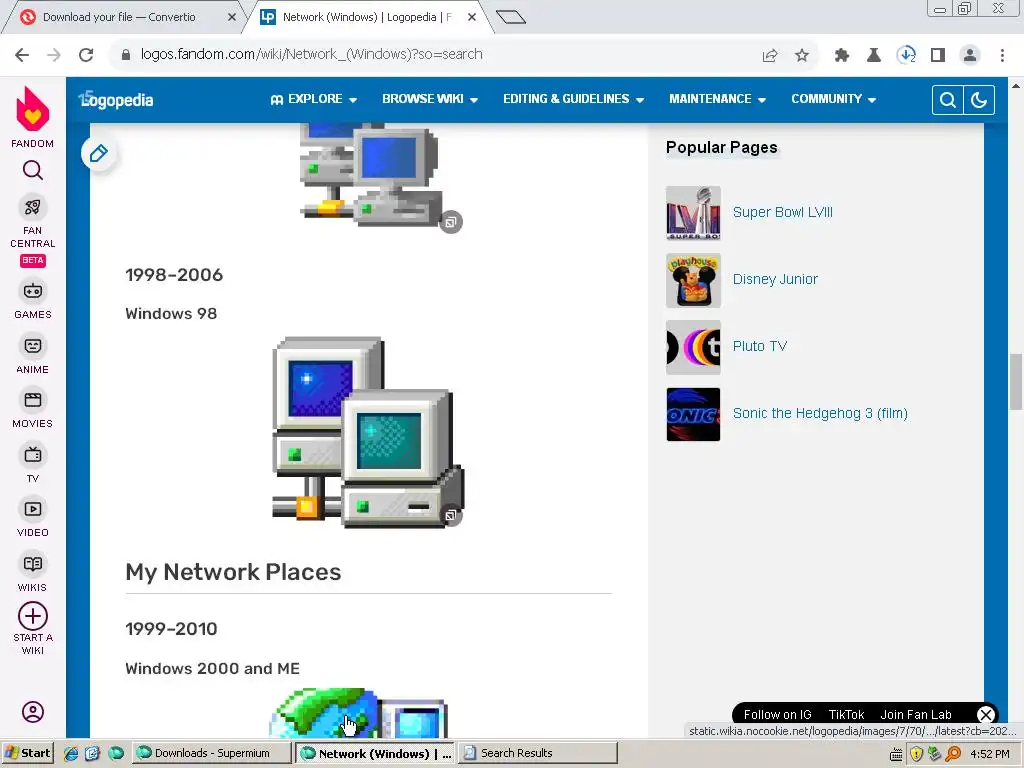The height and width of the screenshot is (768, 1024).
Task: Switch to Download your file Convertio tab
Action: pos(119,17)
